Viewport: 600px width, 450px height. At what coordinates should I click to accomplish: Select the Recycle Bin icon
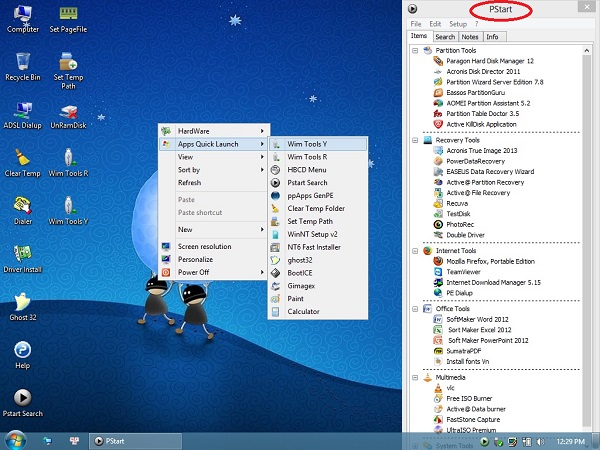[x=23, y=67]
